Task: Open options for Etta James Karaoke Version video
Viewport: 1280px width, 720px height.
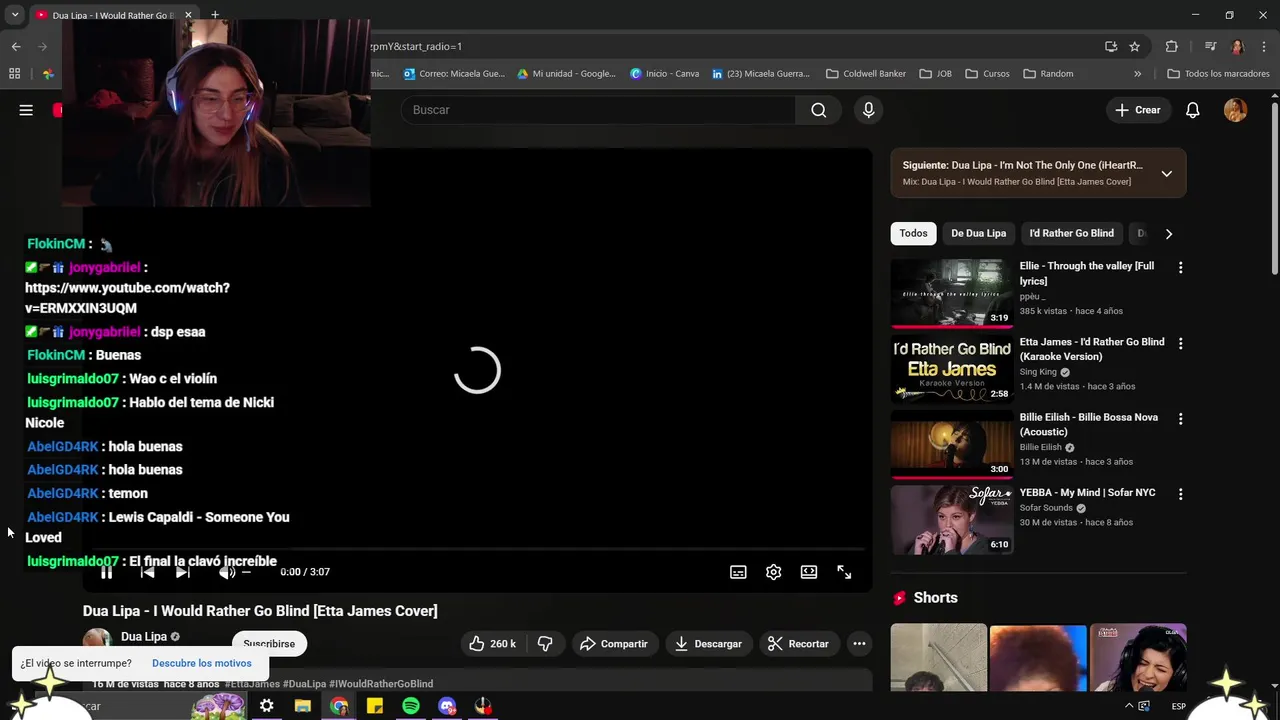Action: tap(1180, 343)
